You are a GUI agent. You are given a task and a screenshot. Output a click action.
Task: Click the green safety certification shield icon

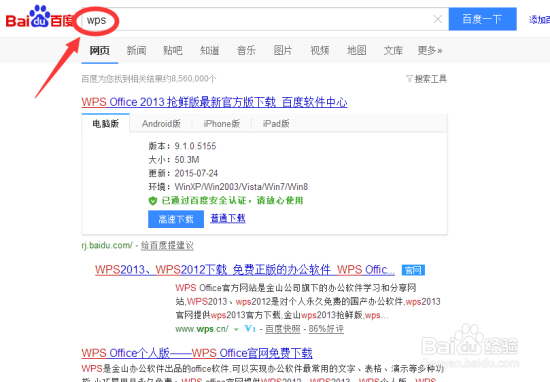[x=153, y=201]
